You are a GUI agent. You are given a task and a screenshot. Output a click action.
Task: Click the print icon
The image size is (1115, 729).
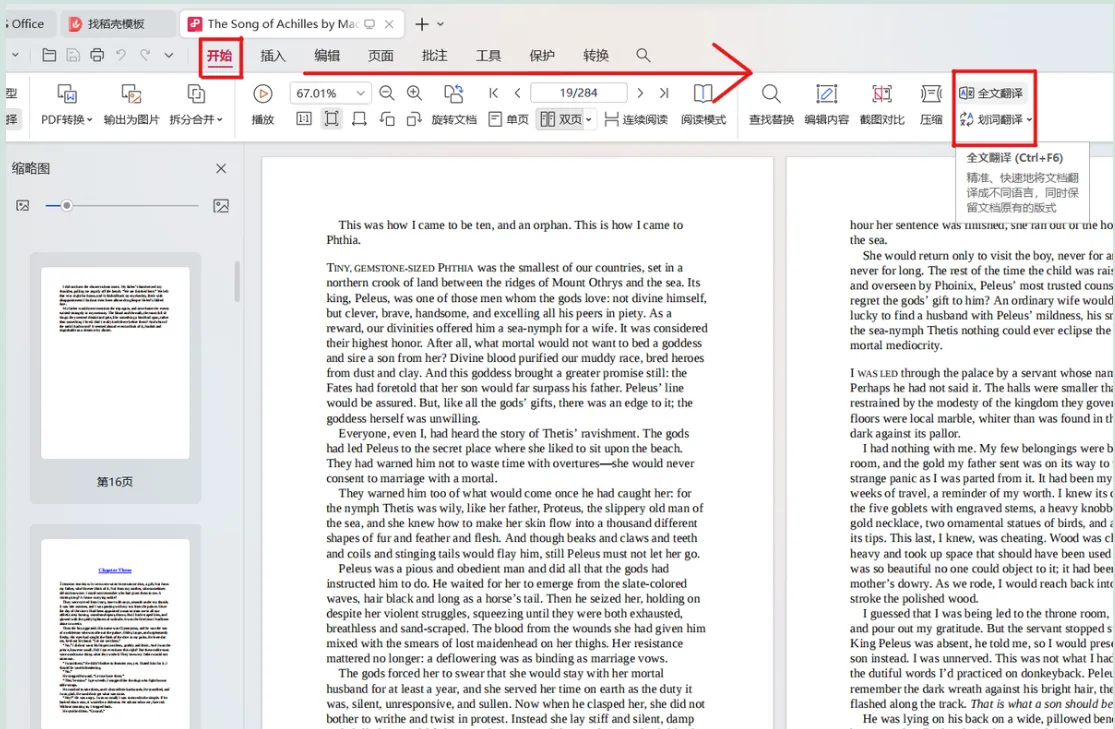pyautogui.click(x=97, y=55)
